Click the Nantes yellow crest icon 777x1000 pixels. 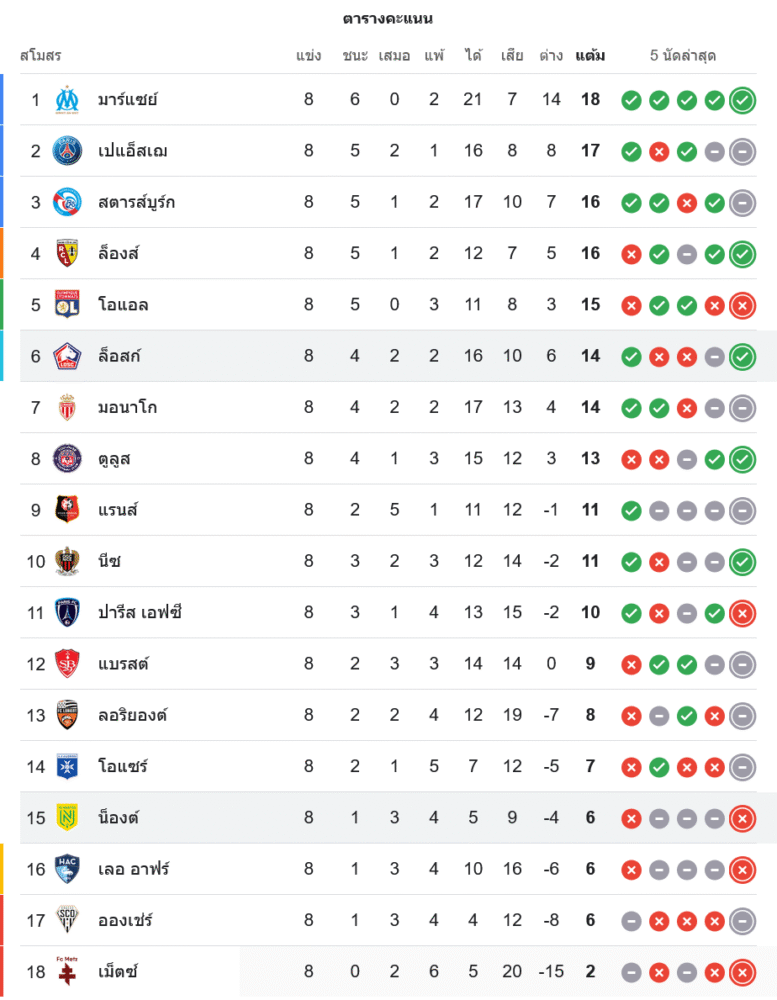[67, 817]
